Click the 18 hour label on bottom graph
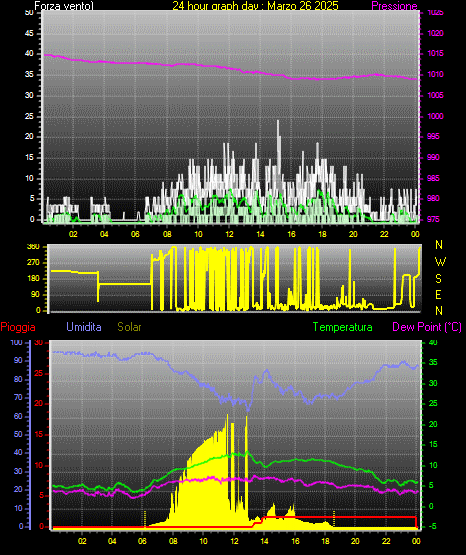The image size is (466, 555). tap(325, 541)
